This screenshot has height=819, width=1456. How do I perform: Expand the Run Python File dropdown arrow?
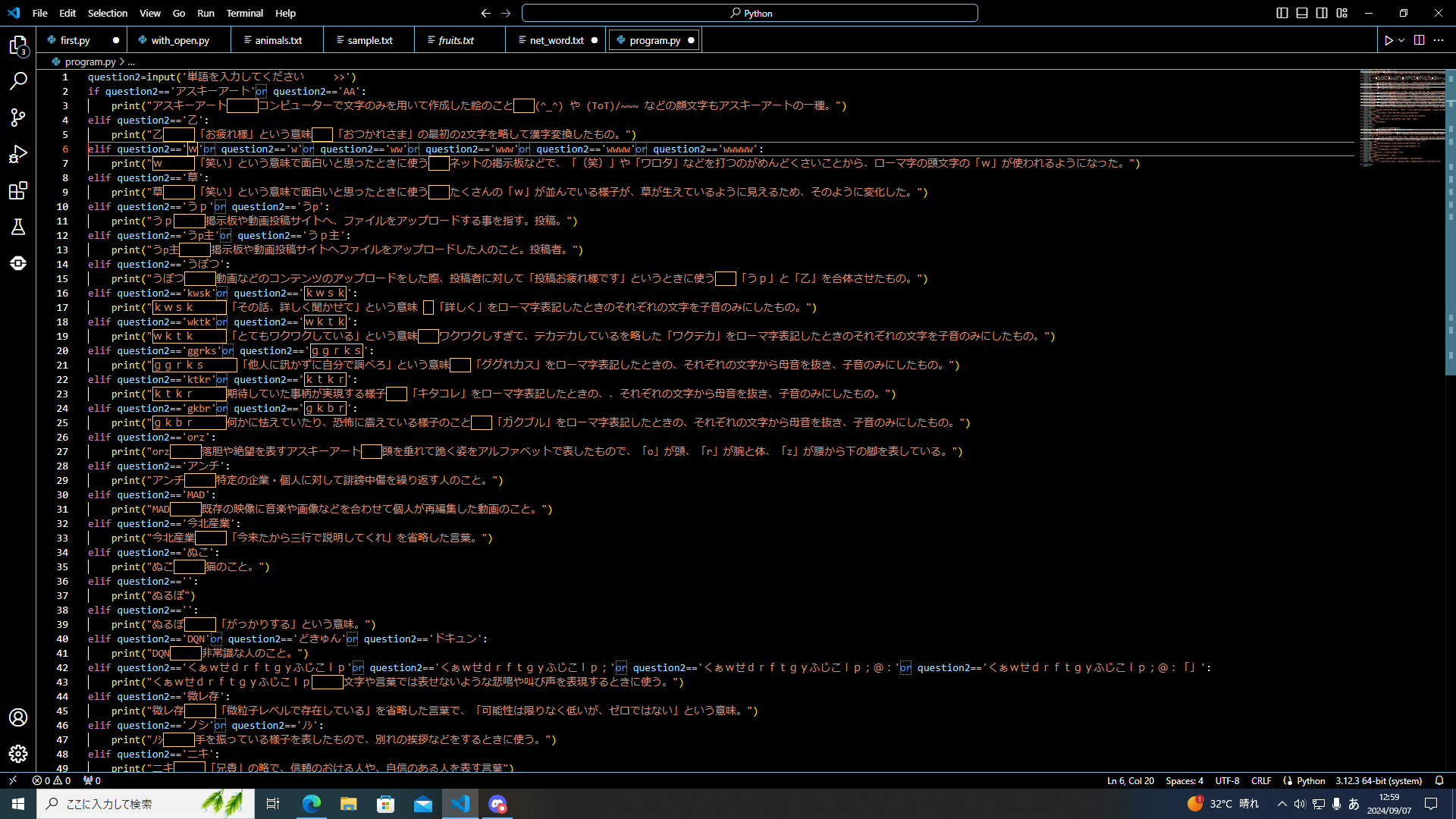1402,40
